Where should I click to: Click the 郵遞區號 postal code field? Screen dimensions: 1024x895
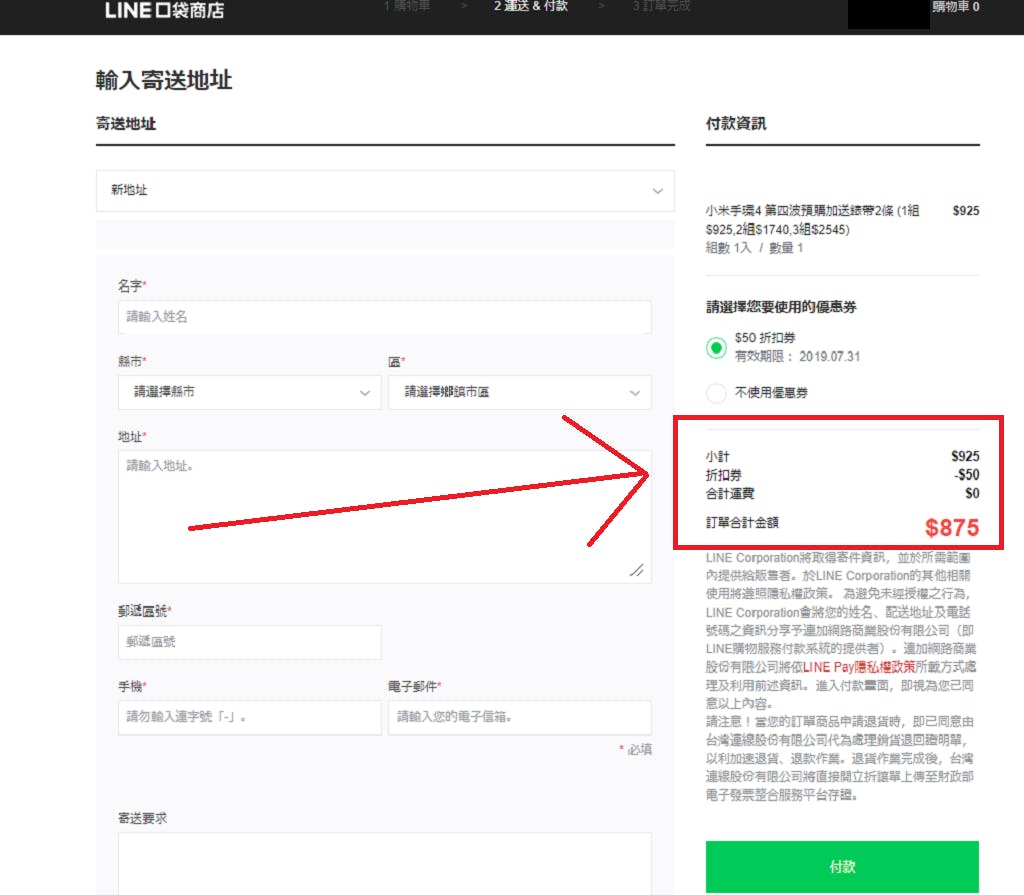click(x=249, y=642)
